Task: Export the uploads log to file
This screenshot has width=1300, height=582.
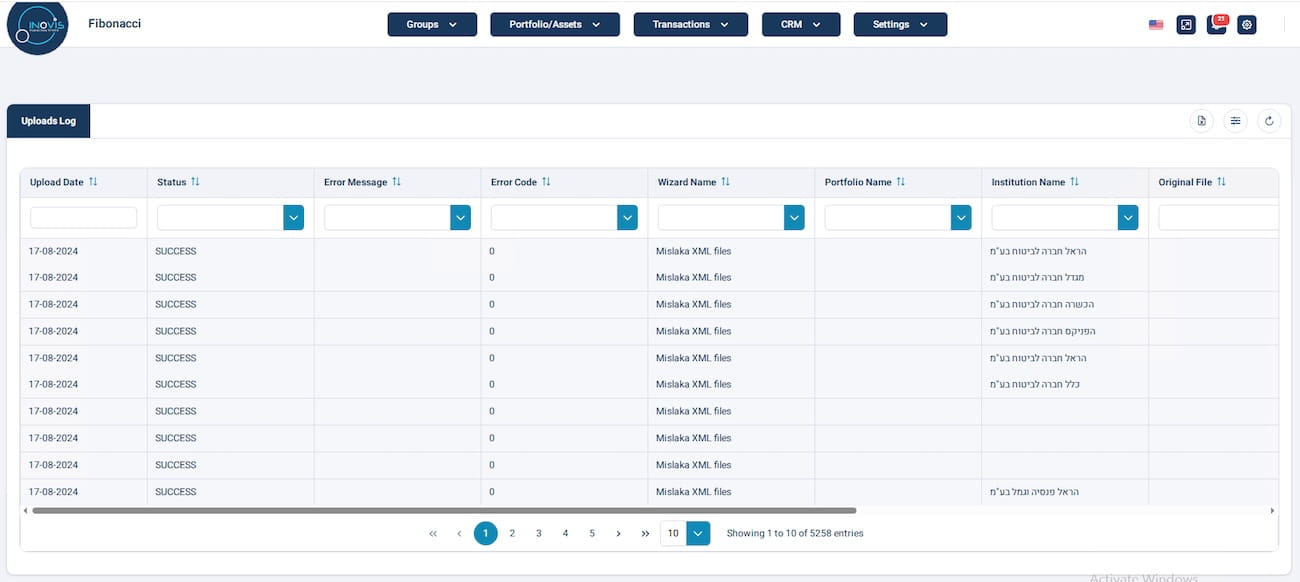Action: (1202, 121)
